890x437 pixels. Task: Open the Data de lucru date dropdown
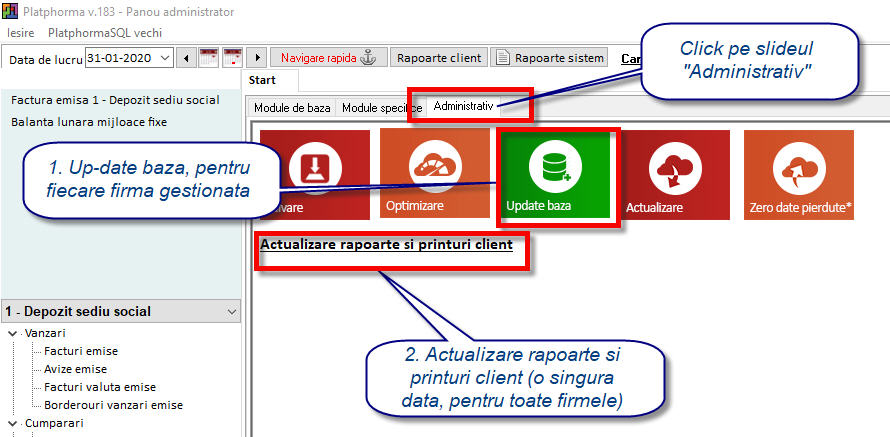(165, 58)
